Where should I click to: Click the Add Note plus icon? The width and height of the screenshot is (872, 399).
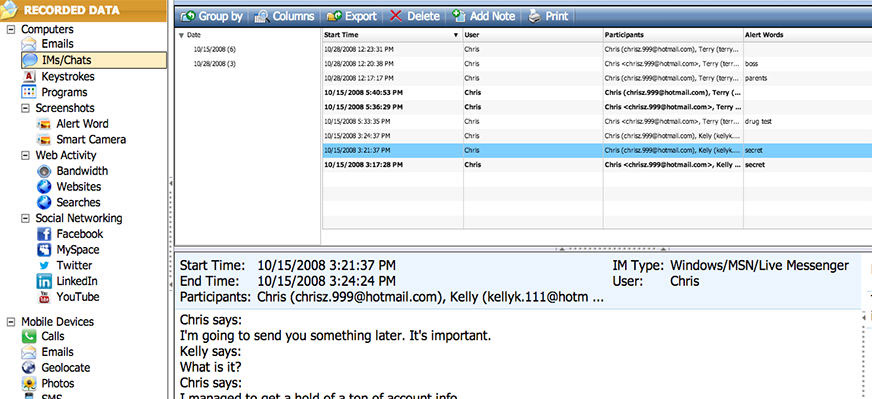[x=459, y=16]
